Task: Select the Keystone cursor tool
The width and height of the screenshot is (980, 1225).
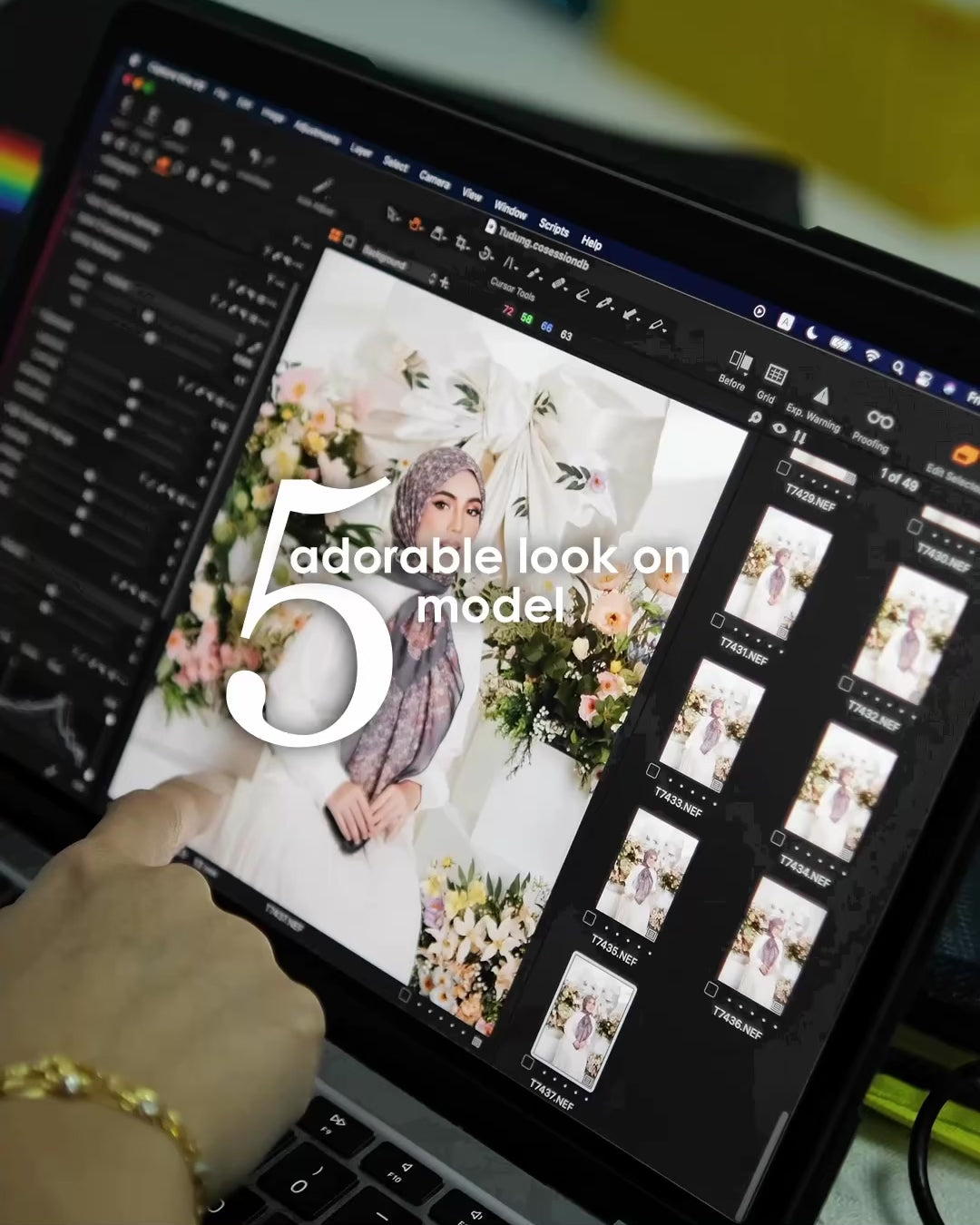Action: click(x=510, y=264)
